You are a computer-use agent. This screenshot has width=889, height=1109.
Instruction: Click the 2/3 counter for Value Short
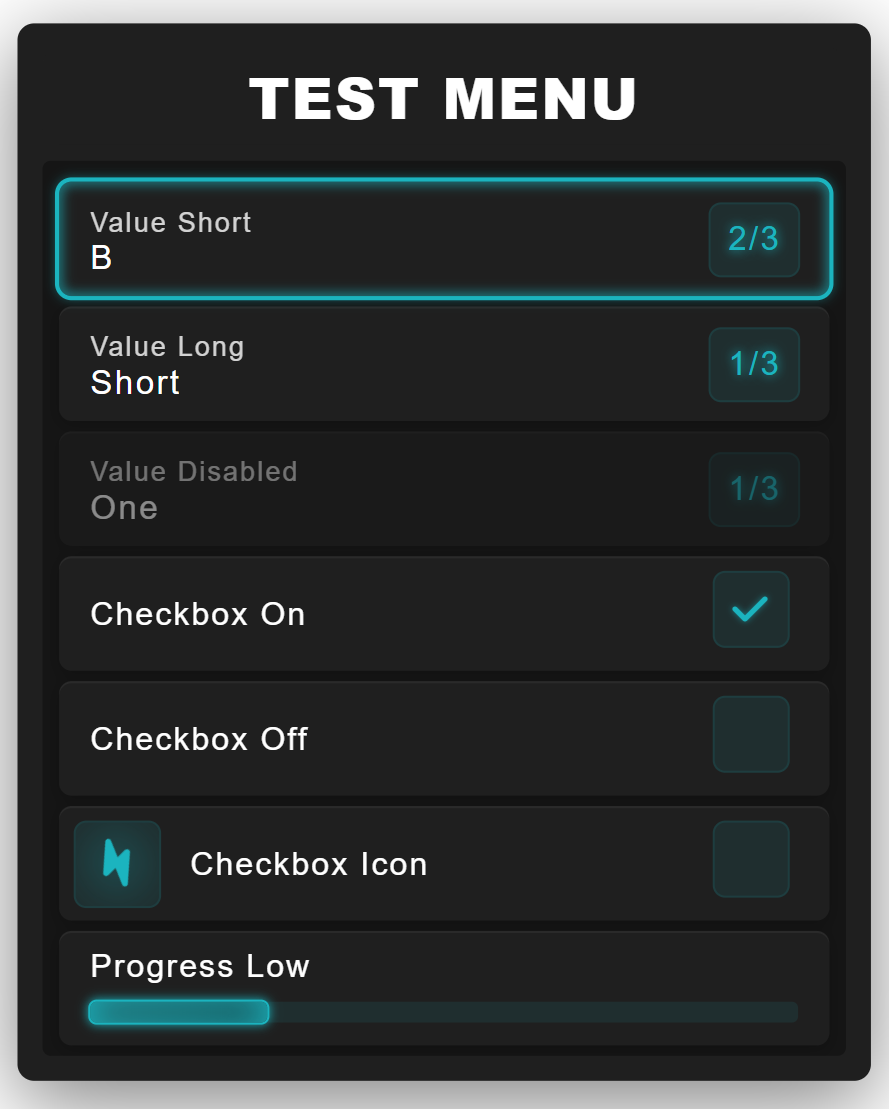754,240
